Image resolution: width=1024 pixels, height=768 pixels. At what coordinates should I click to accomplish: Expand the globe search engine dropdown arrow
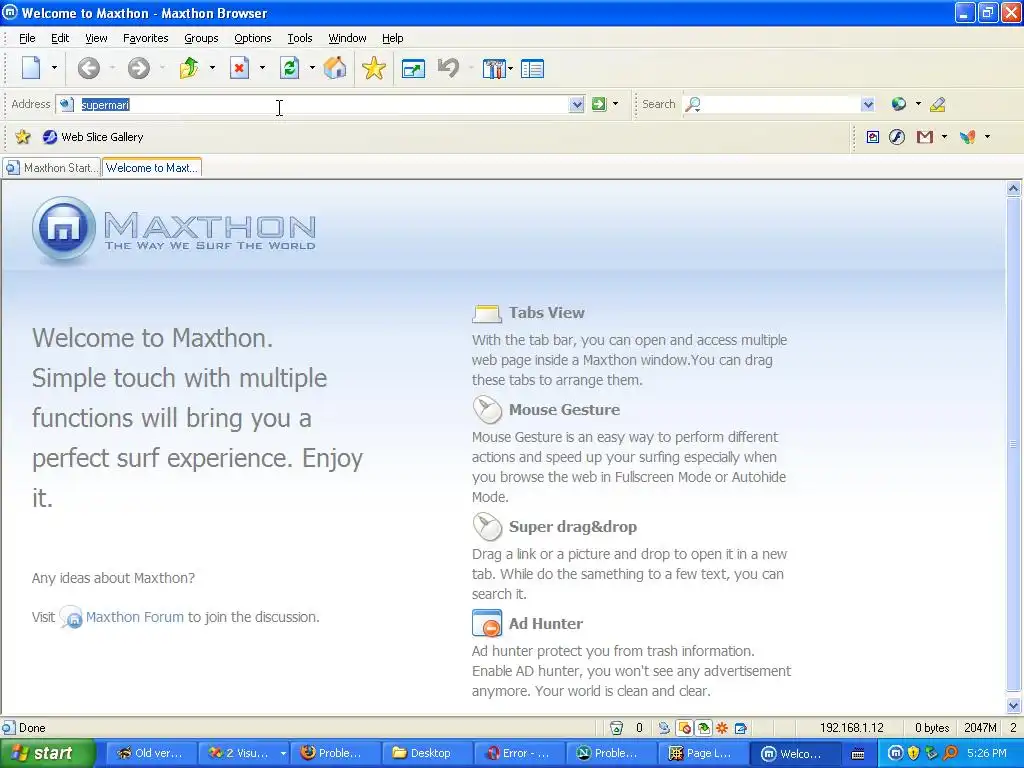(918, 104)
